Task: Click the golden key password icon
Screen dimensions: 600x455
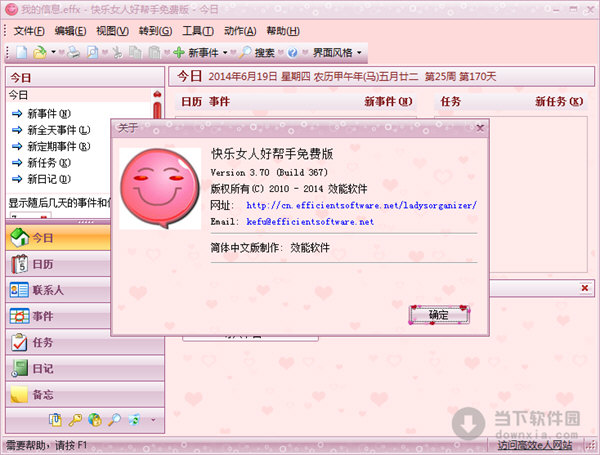Action: click(75, 420)
